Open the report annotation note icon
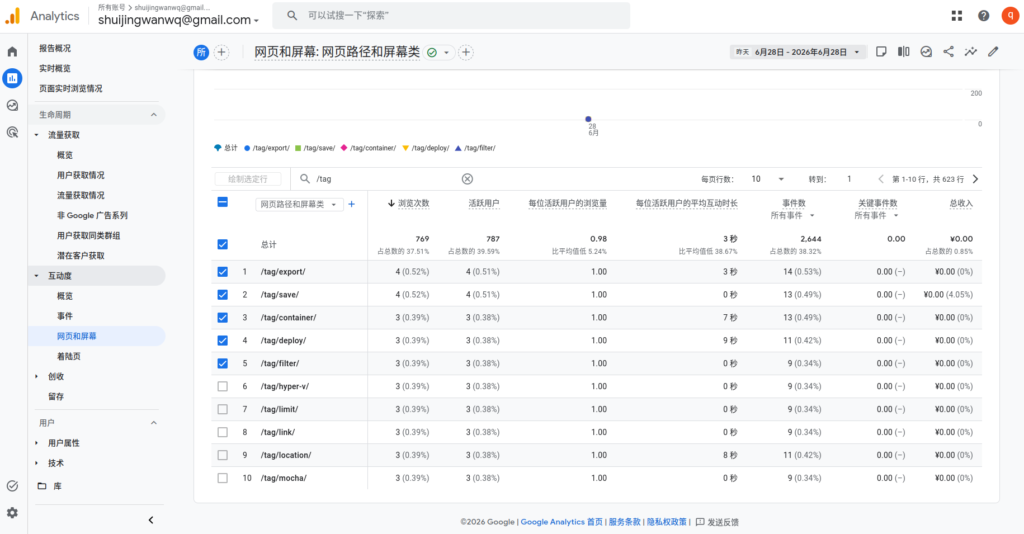The image size is (1024, 534). click(881, 52)
